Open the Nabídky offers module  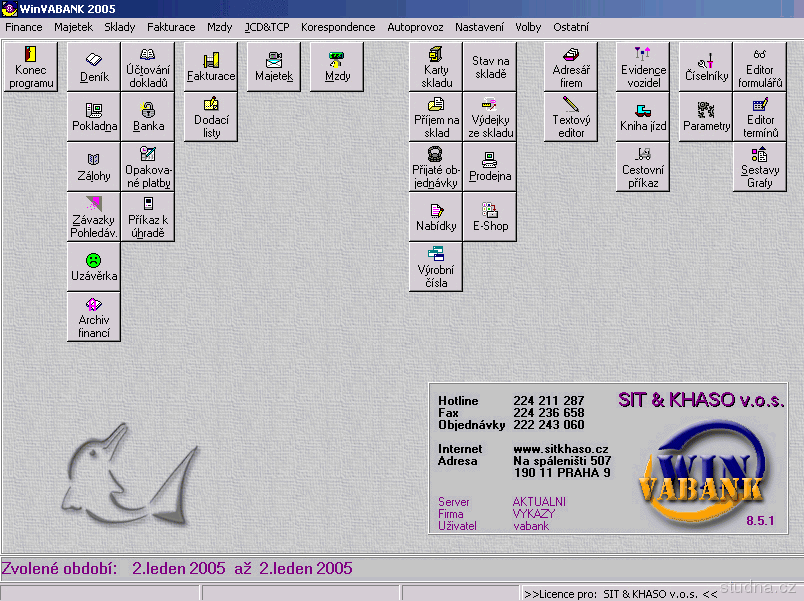pos(436,217)
